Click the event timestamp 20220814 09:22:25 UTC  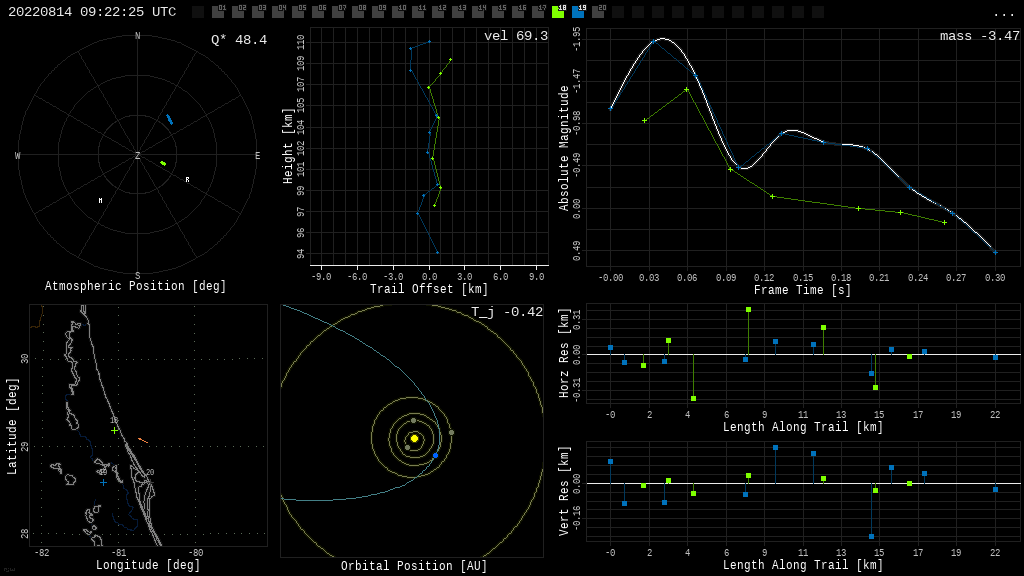[x=92, y=12]
